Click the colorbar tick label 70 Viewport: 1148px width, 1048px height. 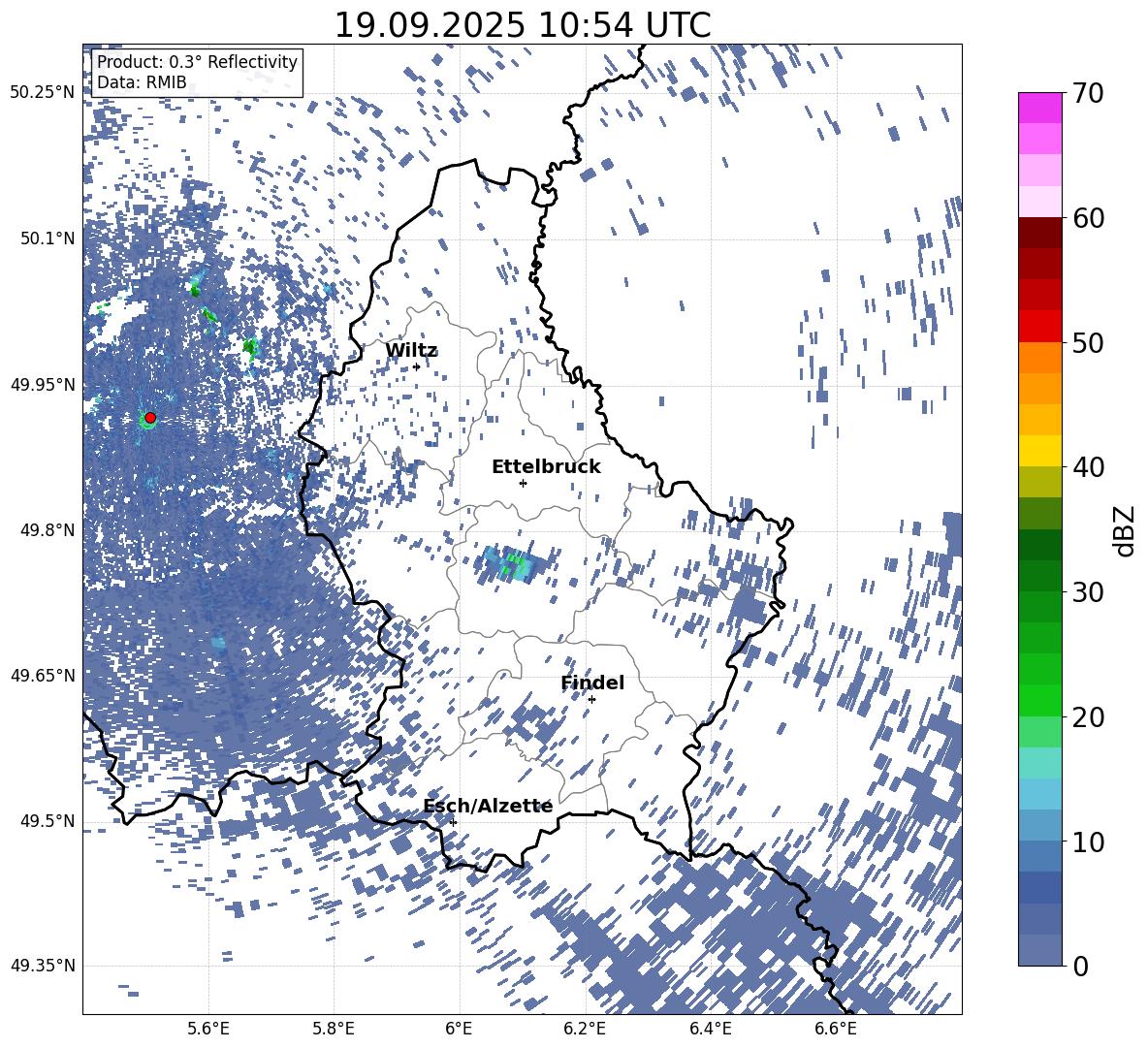(1088, 93)
